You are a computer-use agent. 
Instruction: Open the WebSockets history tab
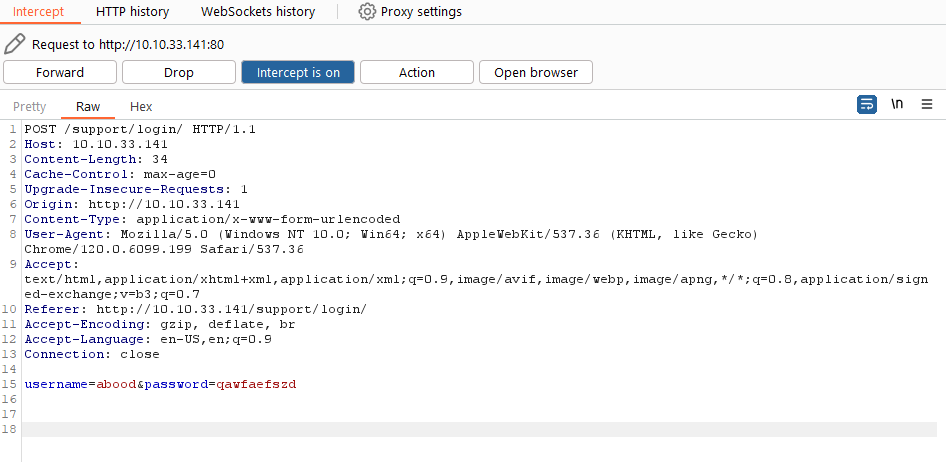coord(258,11)
